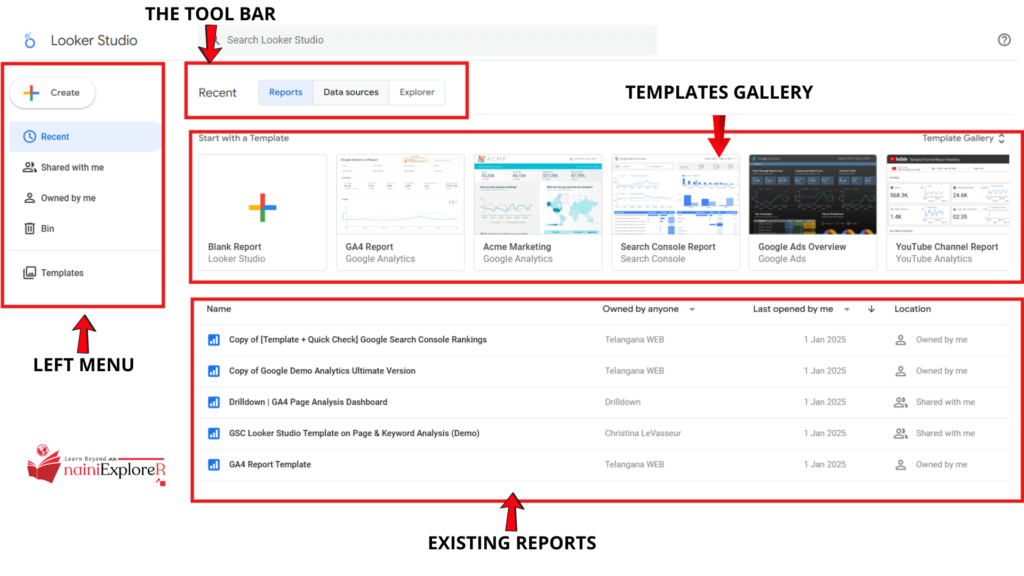Open the Google Ads Overview template thumbnail
Screen dimensions: 1024x576
click(813, 195)
